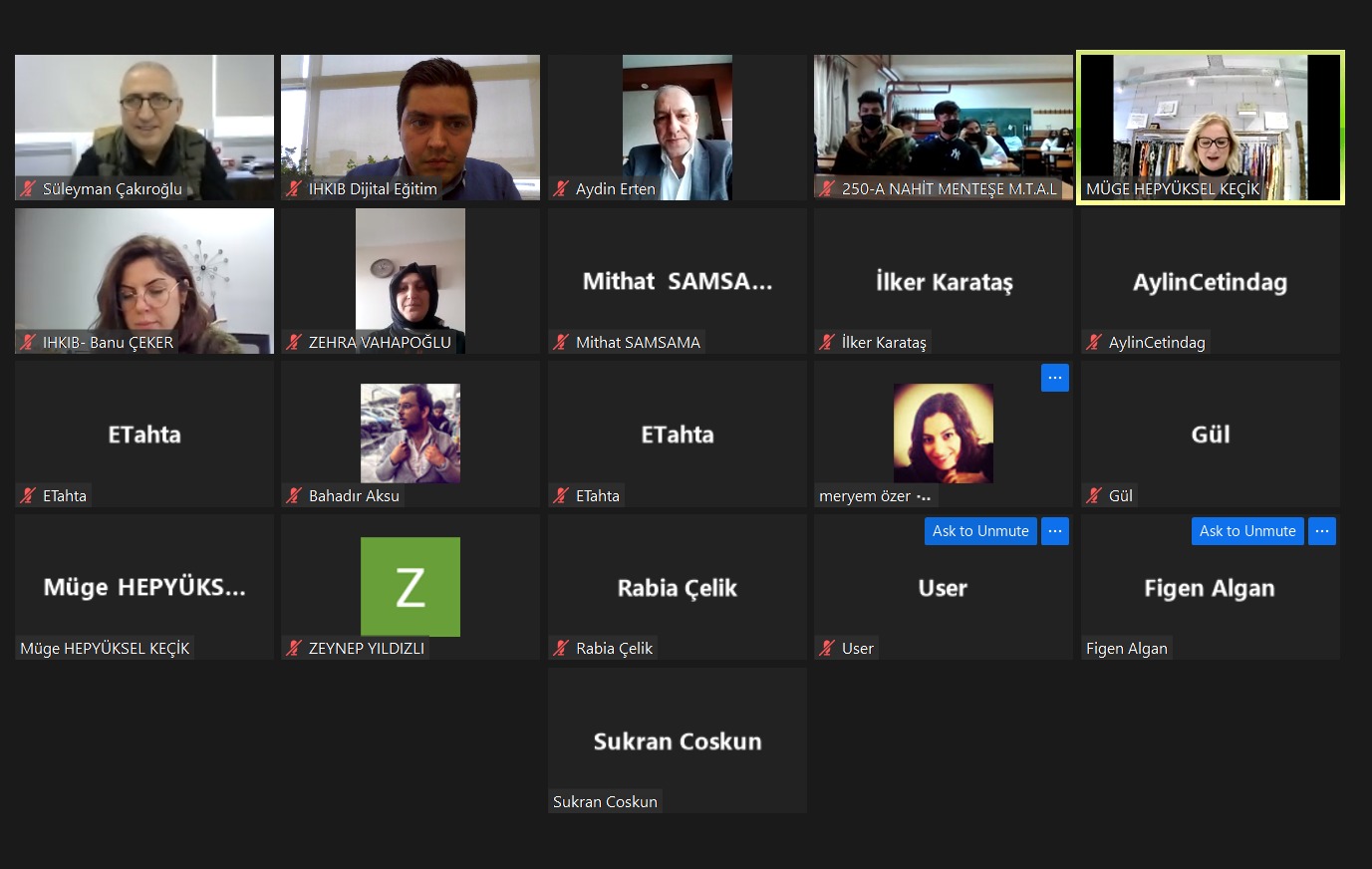Click the muted mic icon beside Gül

coord(1094,495)
